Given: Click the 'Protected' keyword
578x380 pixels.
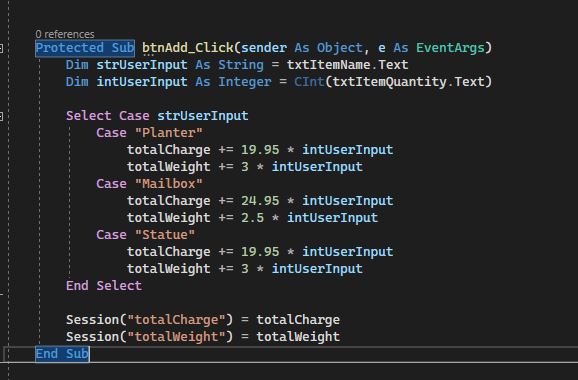Looking at the screenshot, I should [x=69, y=48].
